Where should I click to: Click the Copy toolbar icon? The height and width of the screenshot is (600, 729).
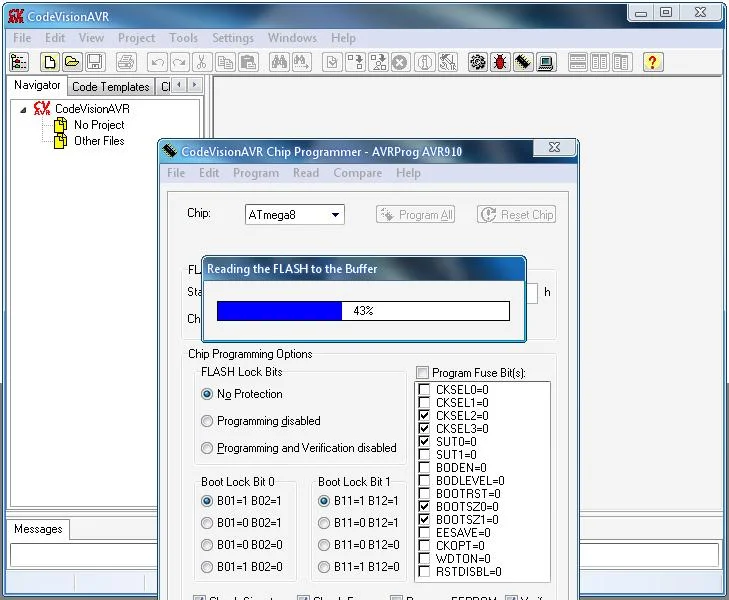click(225, 62)
